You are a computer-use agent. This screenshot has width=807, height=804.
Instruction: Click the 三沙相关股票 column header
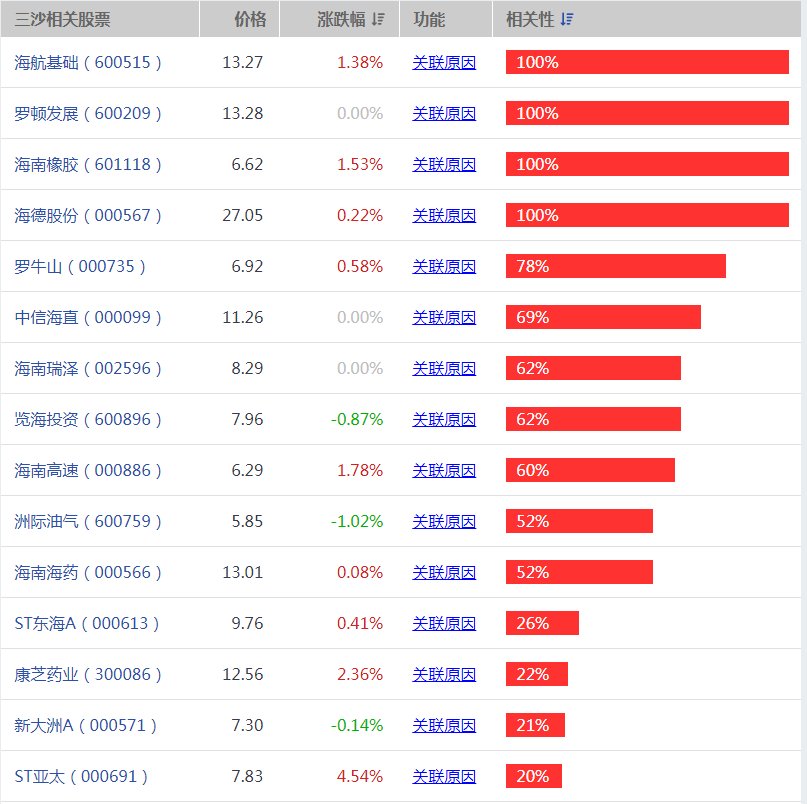click(62, 19)
